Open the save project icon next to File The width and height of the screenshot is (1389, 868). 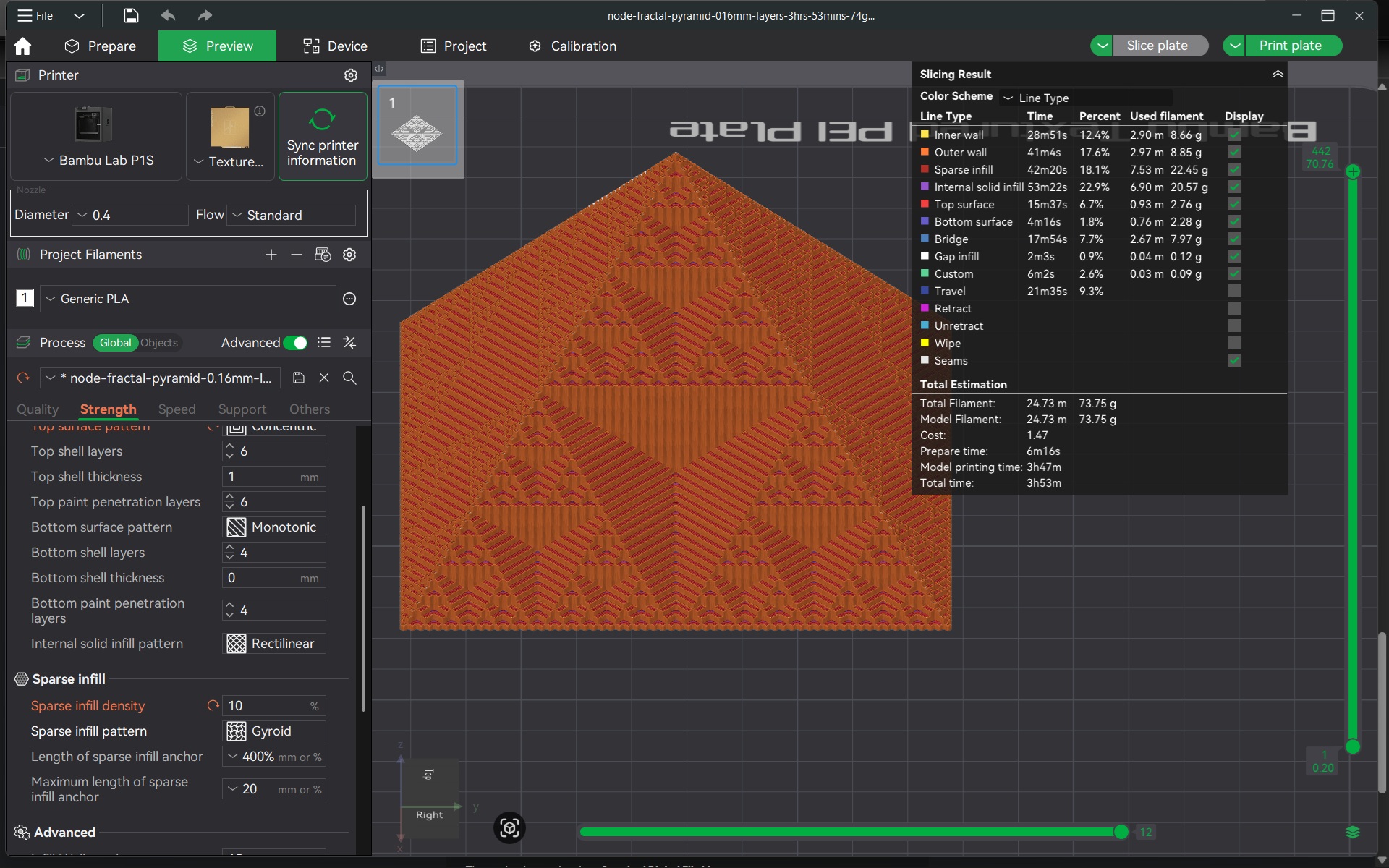tap(131, 15)
